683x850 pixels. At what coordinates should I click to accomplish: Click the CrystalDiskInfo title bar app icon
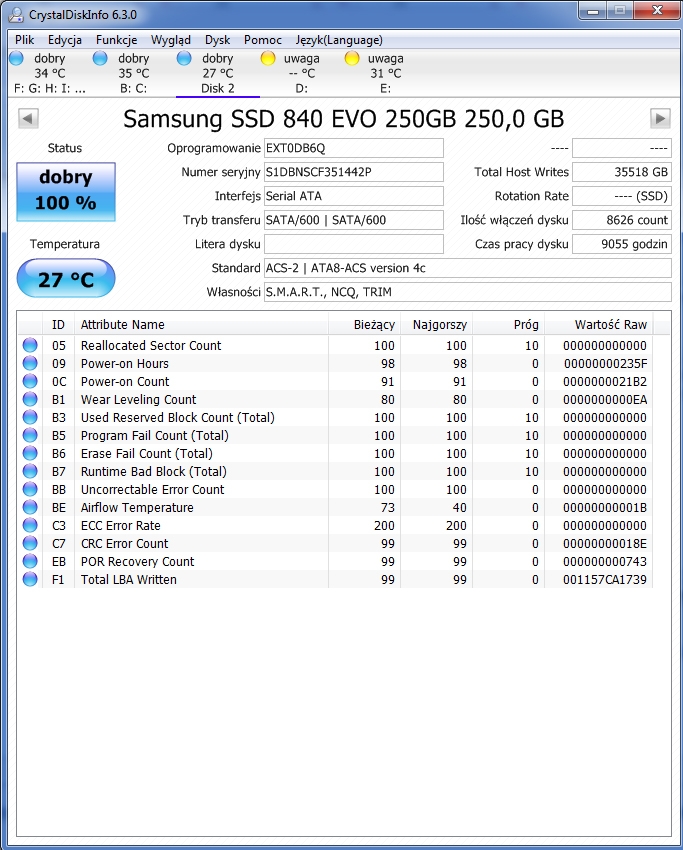(x=16, y=14)
